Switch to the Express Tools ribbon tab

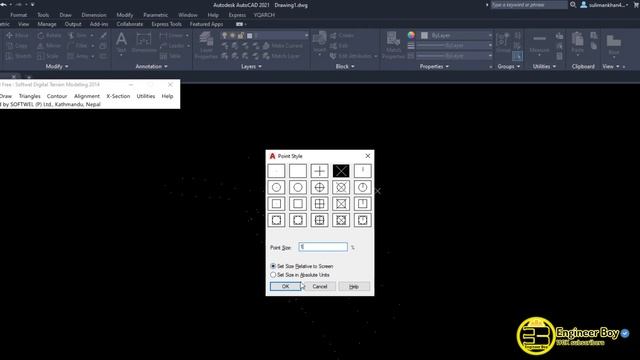166,24
